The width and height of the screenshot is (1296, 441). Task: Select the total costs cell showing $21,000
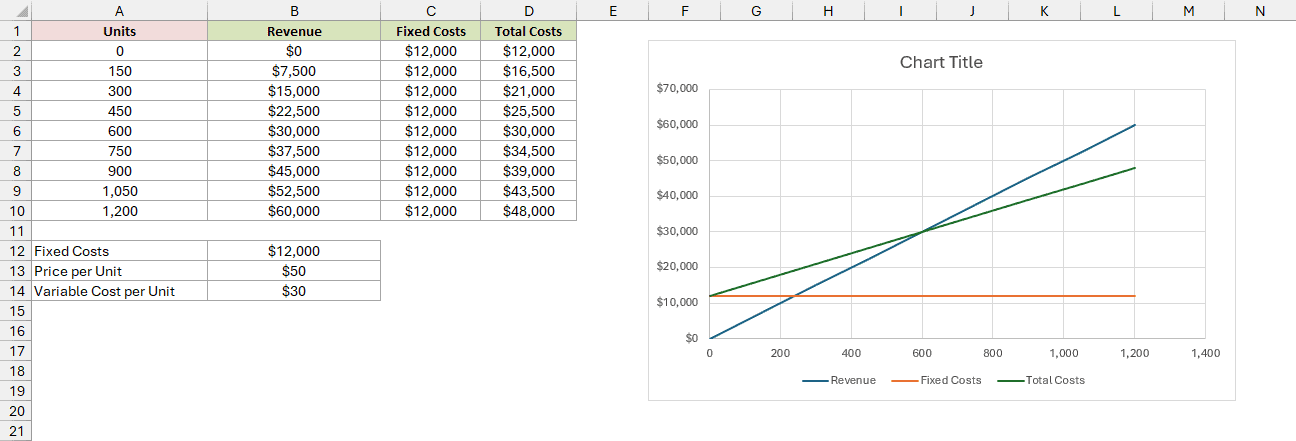pos(528,91)
